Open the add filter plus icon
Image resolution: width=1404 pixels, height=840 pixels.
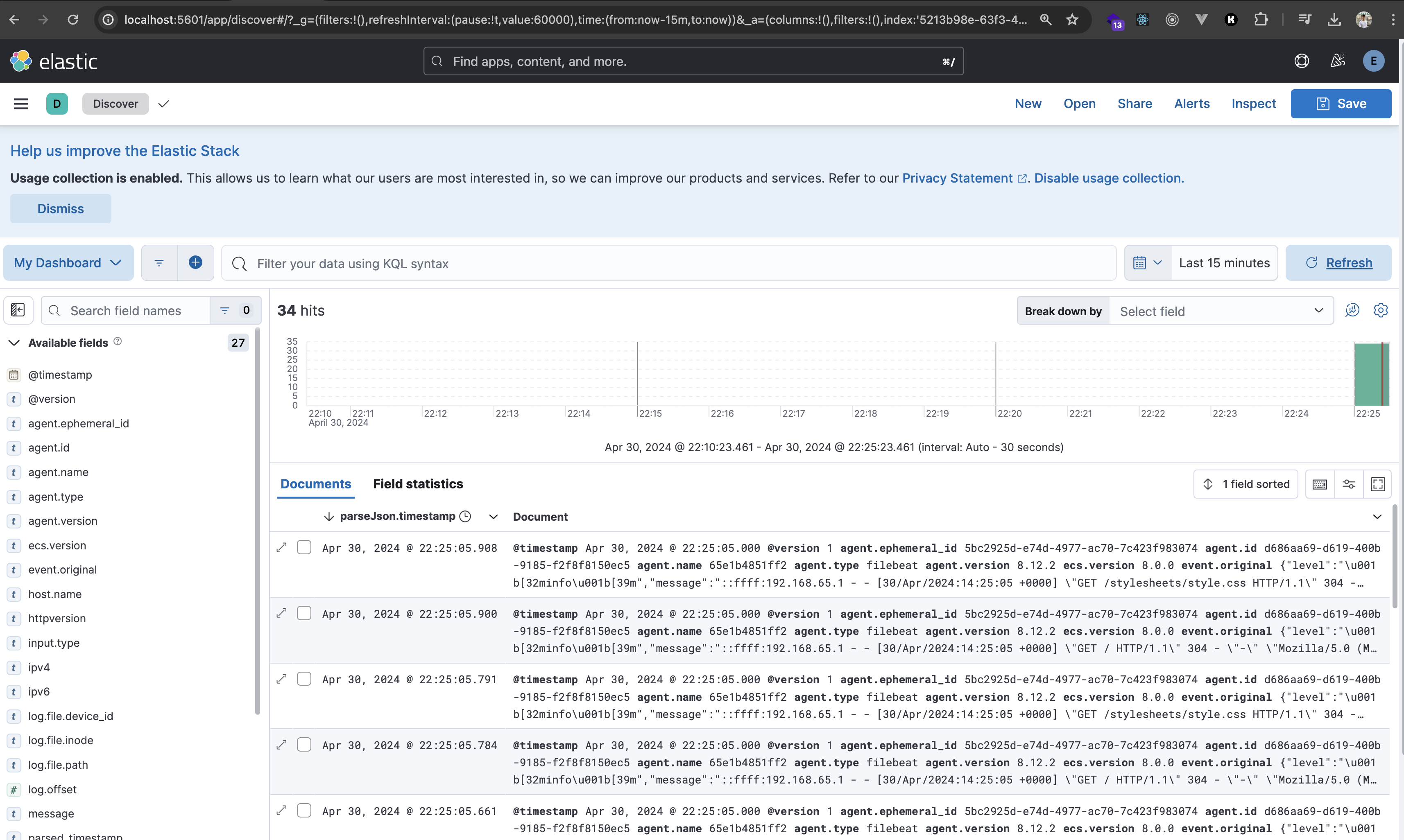pyautogui.click(x=195, y=262)
